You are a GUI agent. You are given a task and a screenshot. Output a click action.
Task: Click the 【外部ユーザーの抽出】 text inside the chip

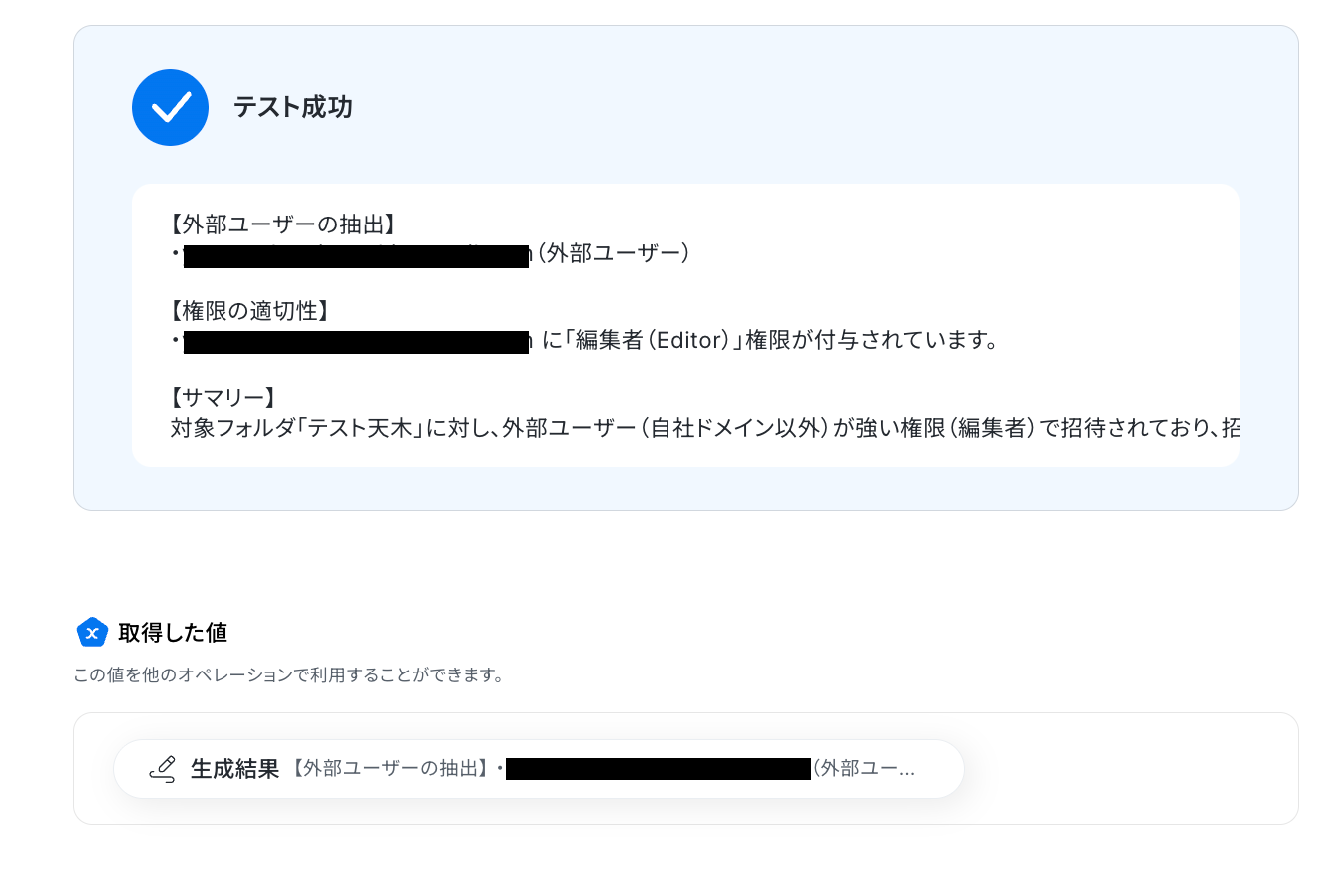391,769
